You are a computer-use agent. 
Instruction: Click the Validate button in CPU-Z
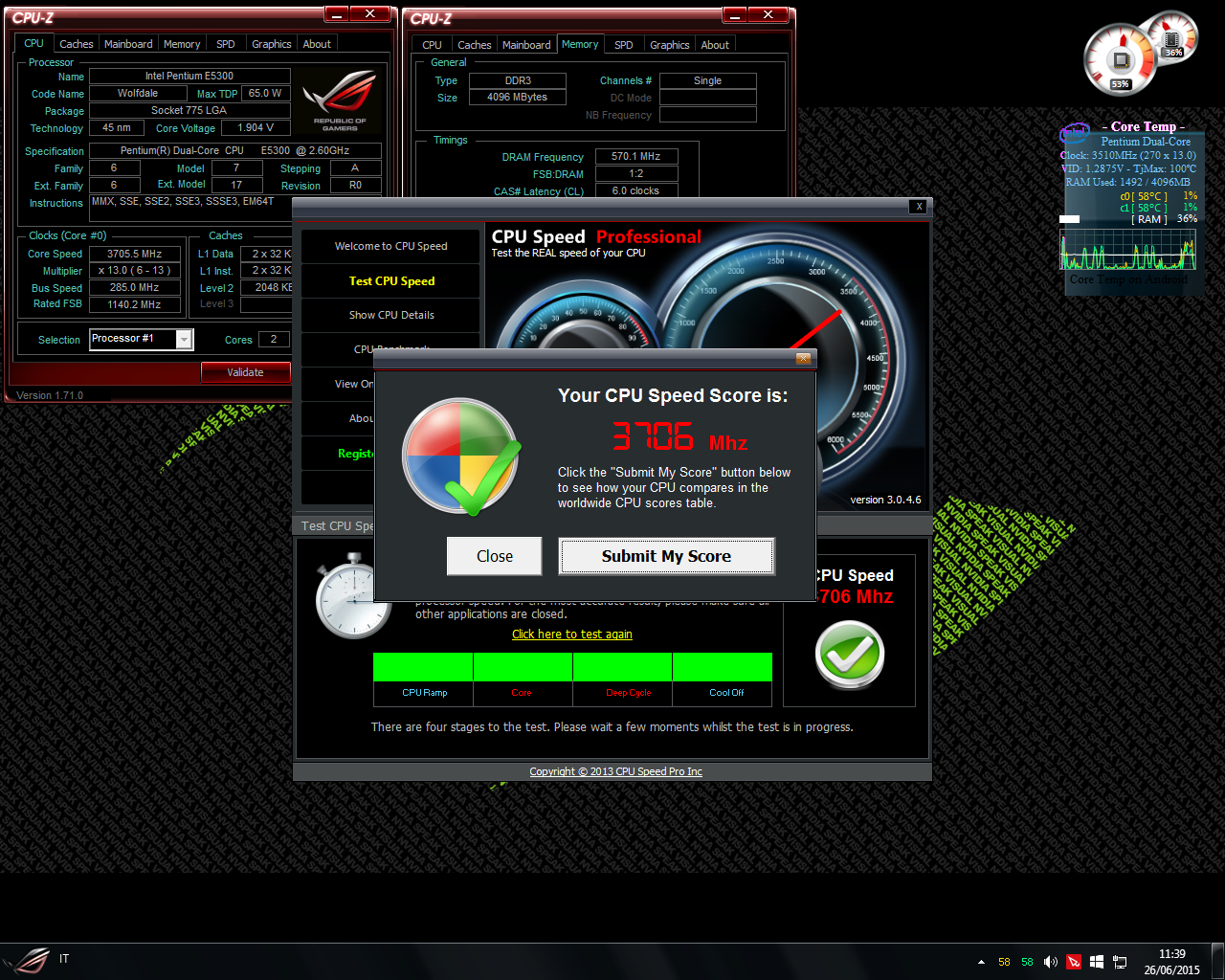pyautogui.click(x=245, y=372)
